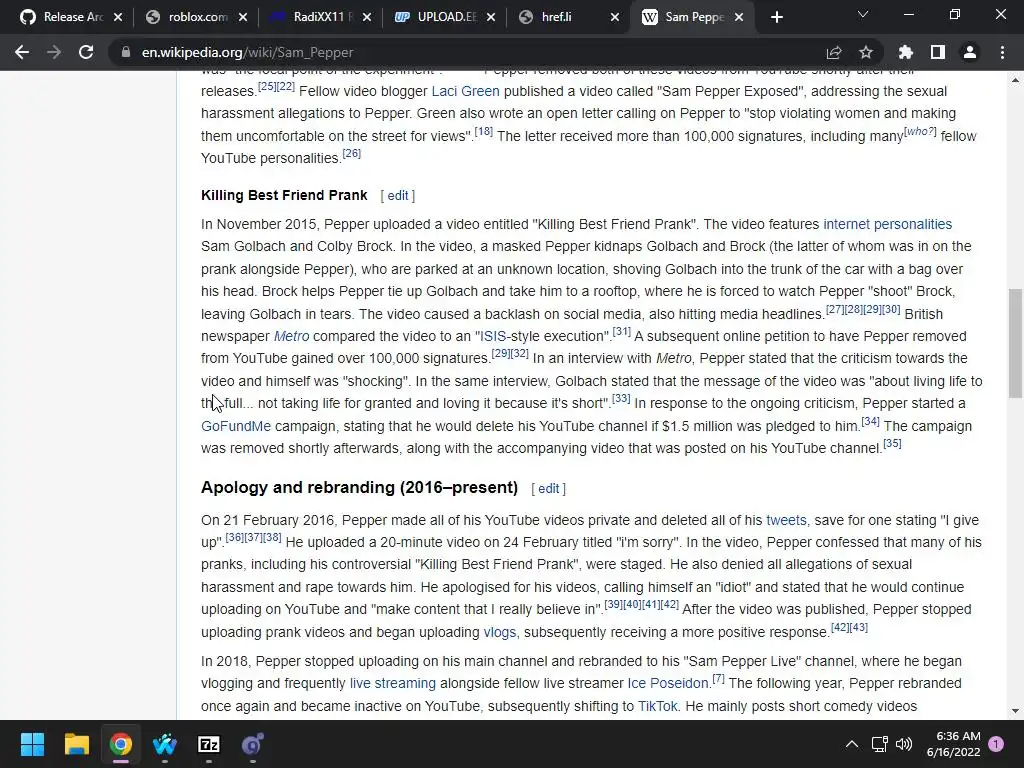Open a new tab with plus
Screen dimensions: 1024x768
(x=776, y=17)
